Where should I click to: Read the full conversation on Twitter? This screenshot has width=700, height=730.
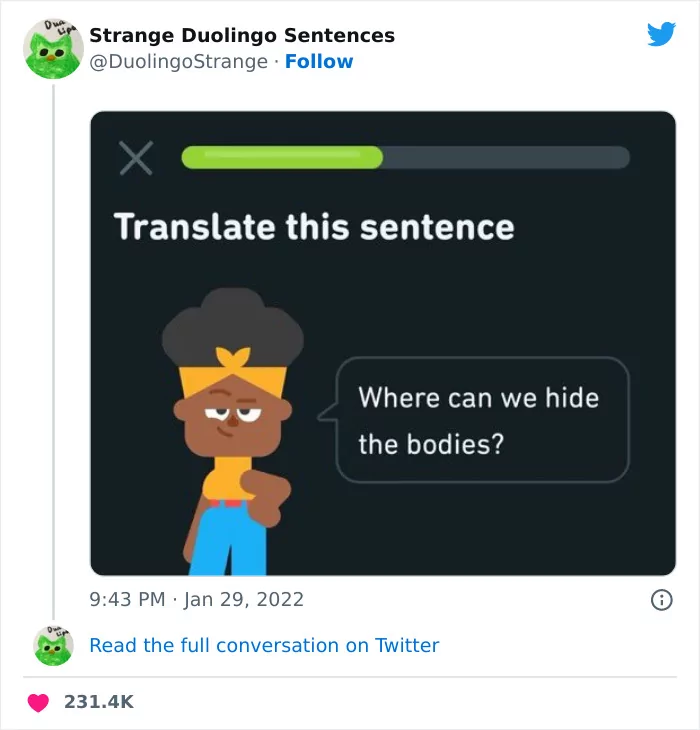click(264, 646)
